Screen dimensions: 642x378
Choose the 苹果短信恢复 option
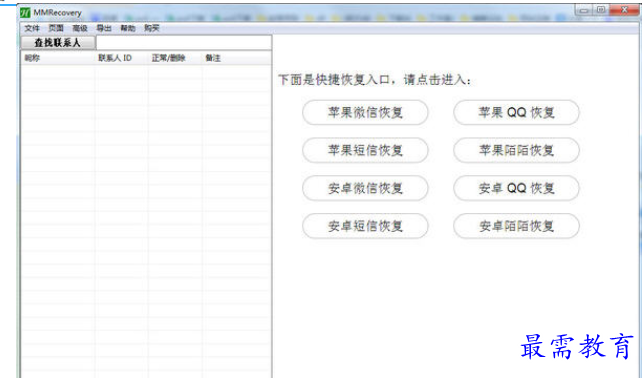(365, 150)
